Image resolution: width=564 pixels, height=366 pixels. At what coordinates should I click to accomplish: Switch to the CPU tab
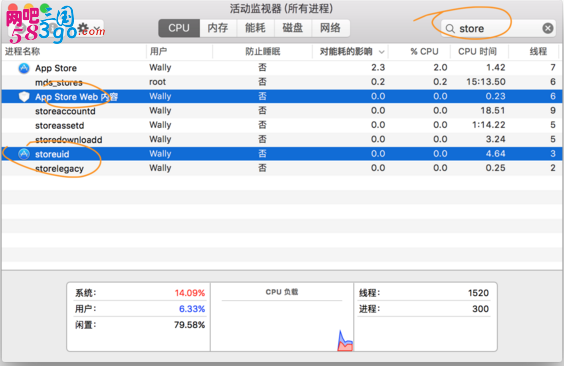point(179,28)
